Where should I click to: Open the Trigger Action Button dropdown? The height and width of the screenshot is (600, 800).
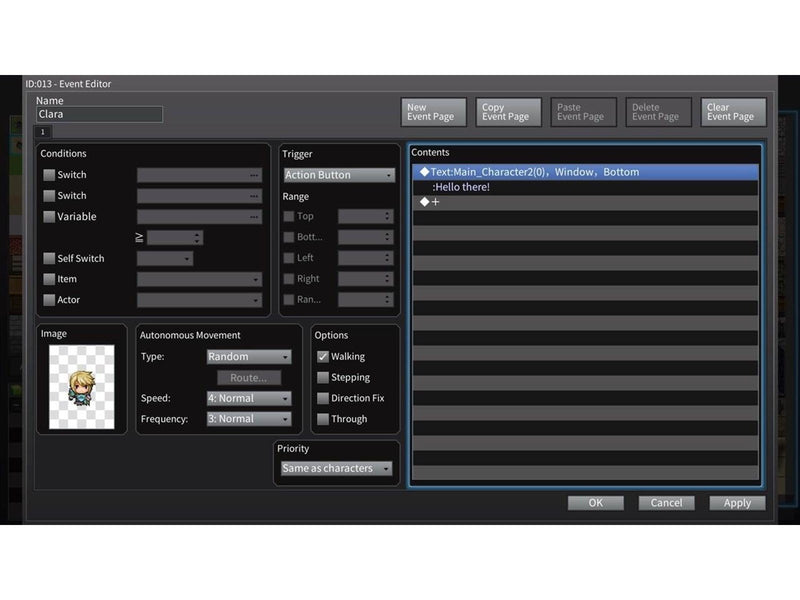[339, 175]
